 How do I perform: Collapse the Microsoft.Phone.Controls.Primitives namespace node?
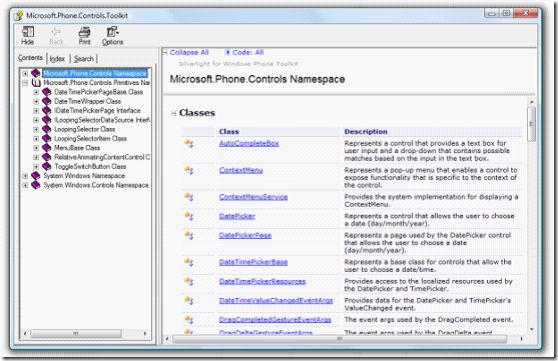[25, 83]
